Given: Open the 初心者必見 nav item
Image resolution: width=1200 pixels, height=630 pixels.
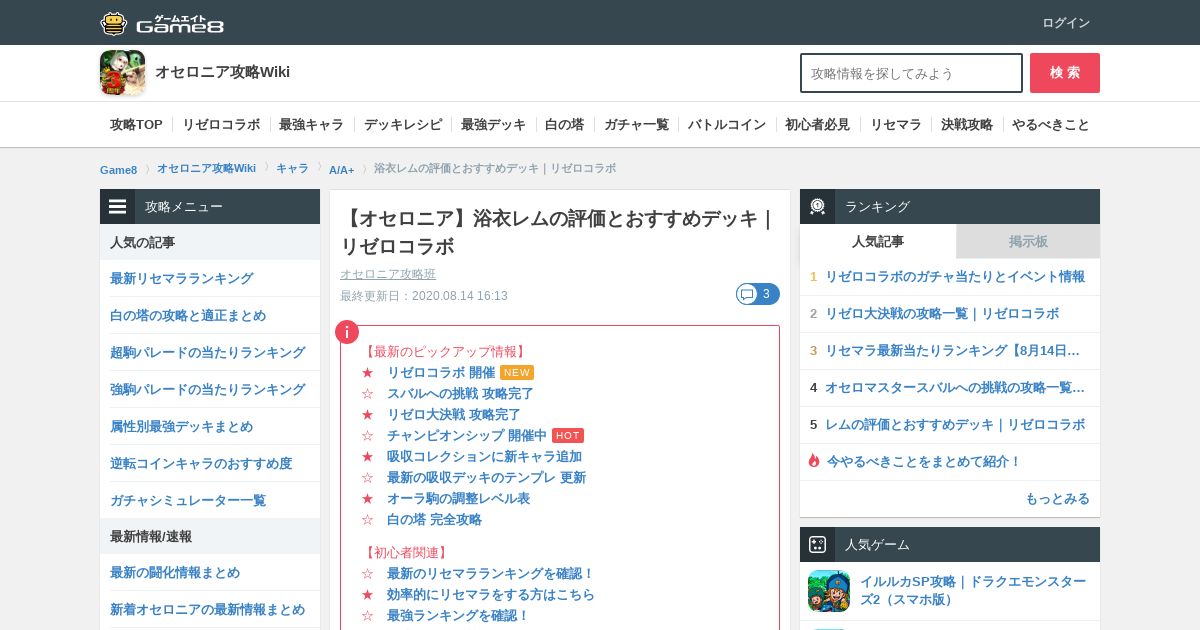Looking at the screenshot, I should (817, 125).
